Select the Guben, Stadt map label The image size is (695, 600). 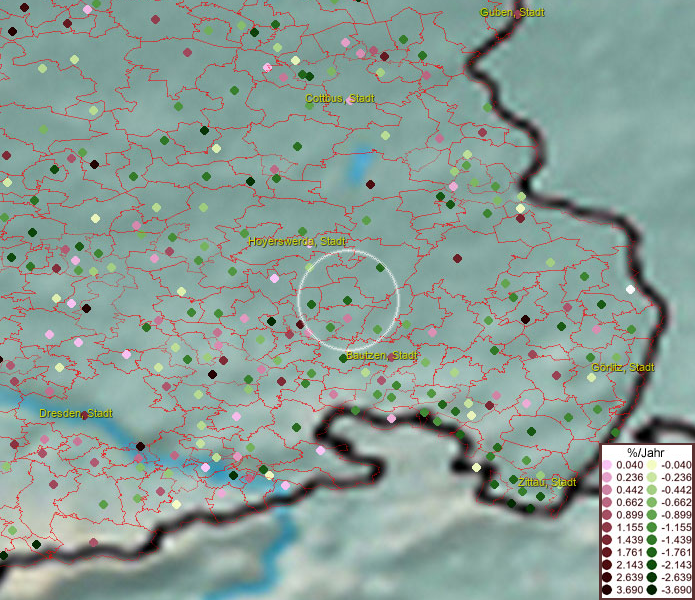(x=512, y=12)
